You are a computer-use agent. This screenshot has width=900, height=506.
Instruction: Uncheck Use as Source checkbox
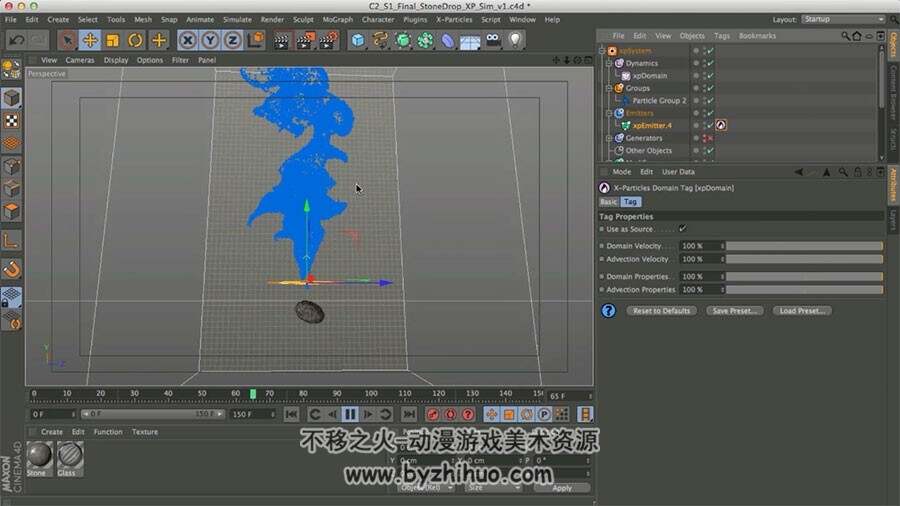pyautogui.click(x=682, y=228)
